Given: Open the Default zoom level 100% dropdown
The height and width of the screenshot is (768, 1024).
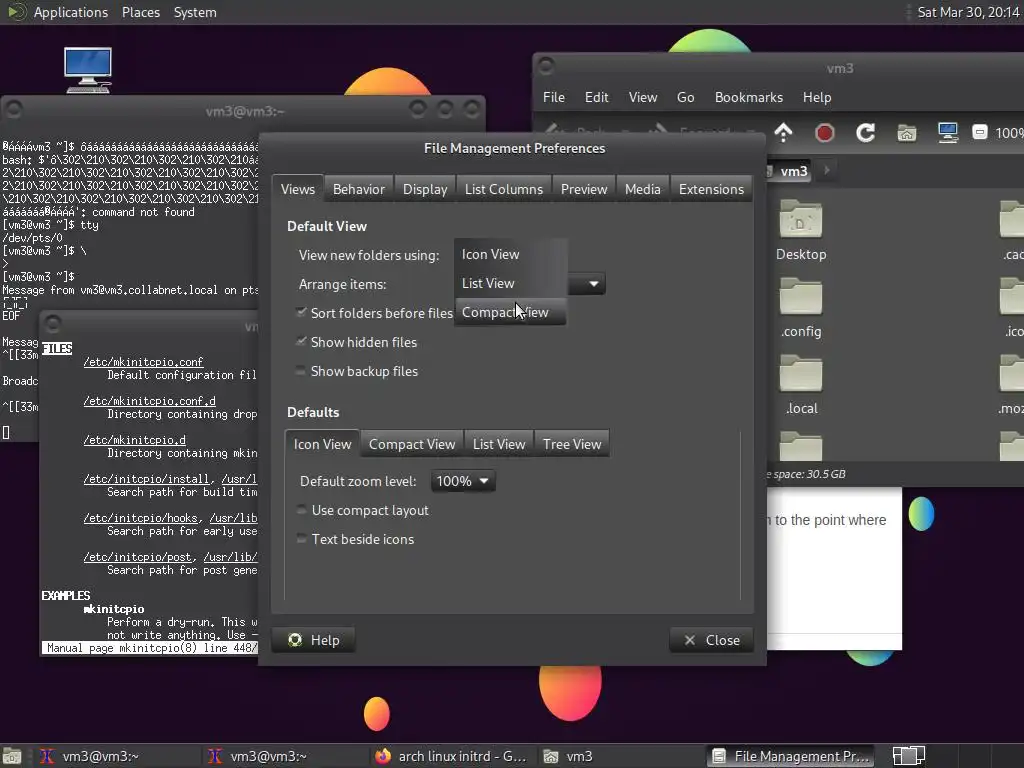Looking at the screenshot, I should (x=462, y=481).
